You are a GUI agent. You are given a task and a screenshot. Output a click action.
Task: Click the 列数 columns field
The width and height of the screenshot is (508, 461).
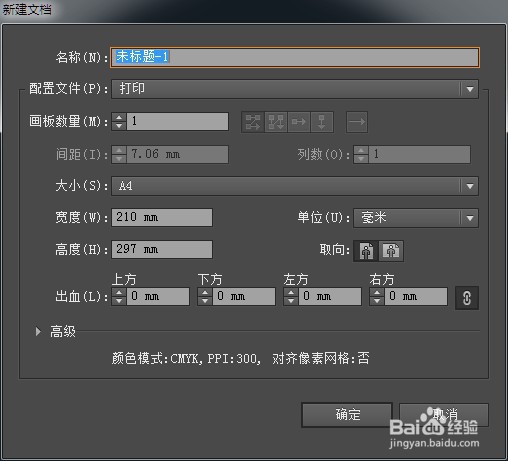pos(420,154)
